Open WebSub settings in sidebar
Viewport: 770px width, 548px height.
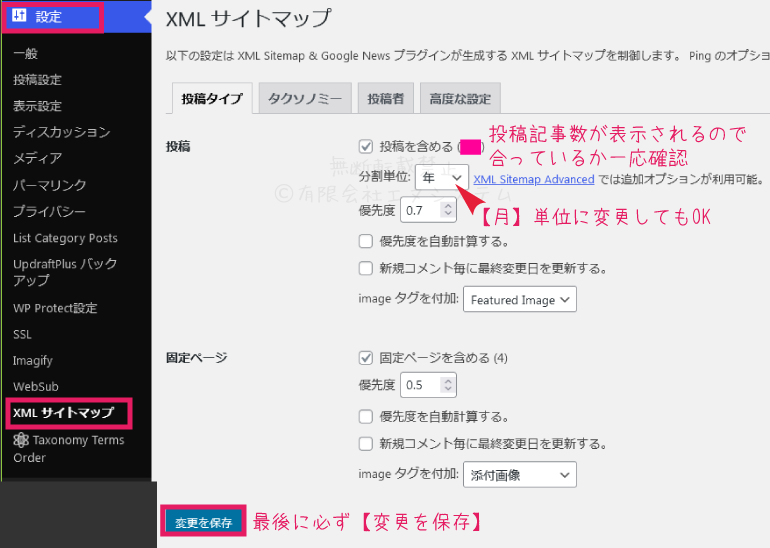[x=36, y=386]
